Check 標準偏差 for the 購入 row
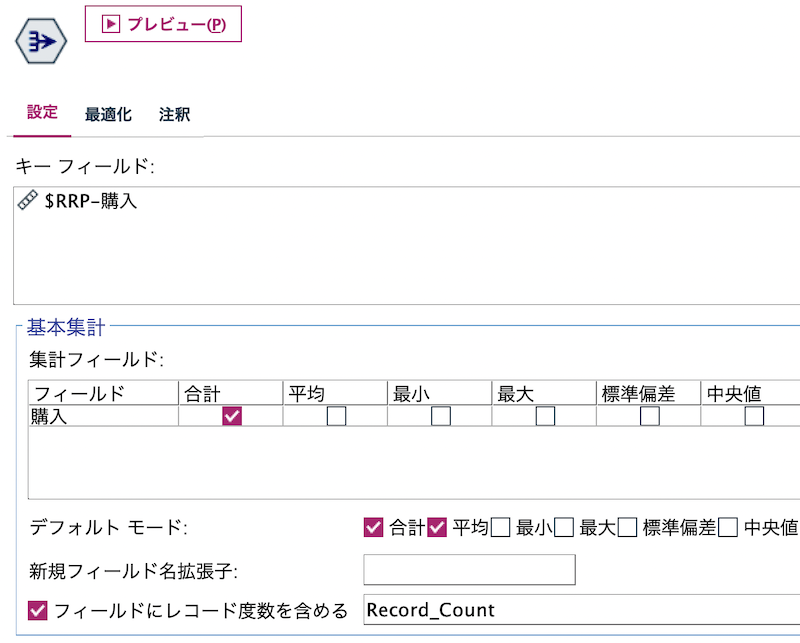The width and height of the screenshot is (800, 643). (x=649, y=415)
